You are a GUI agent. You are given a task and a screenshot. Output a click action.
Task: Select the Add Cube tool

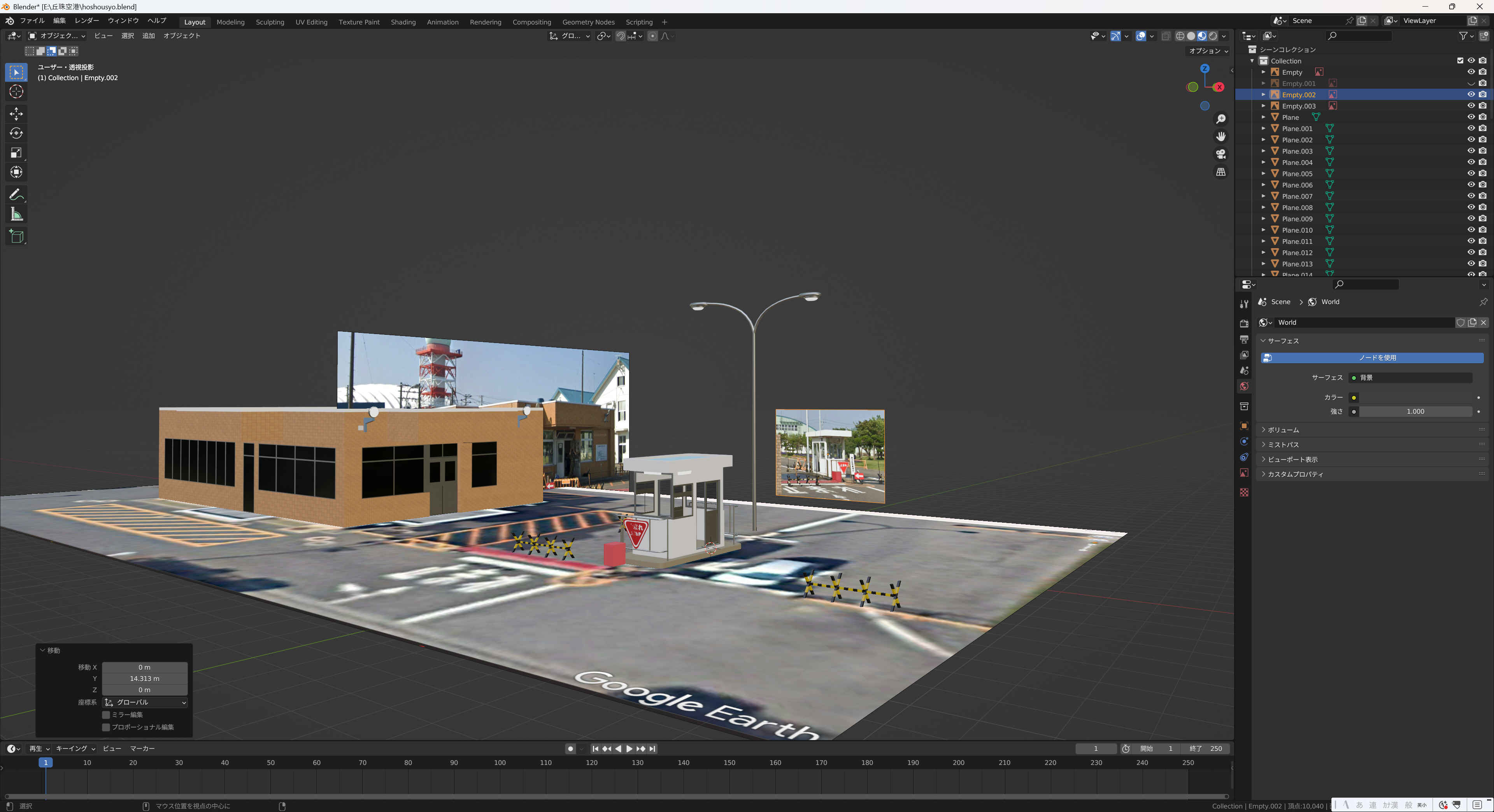tap(16, 236)
